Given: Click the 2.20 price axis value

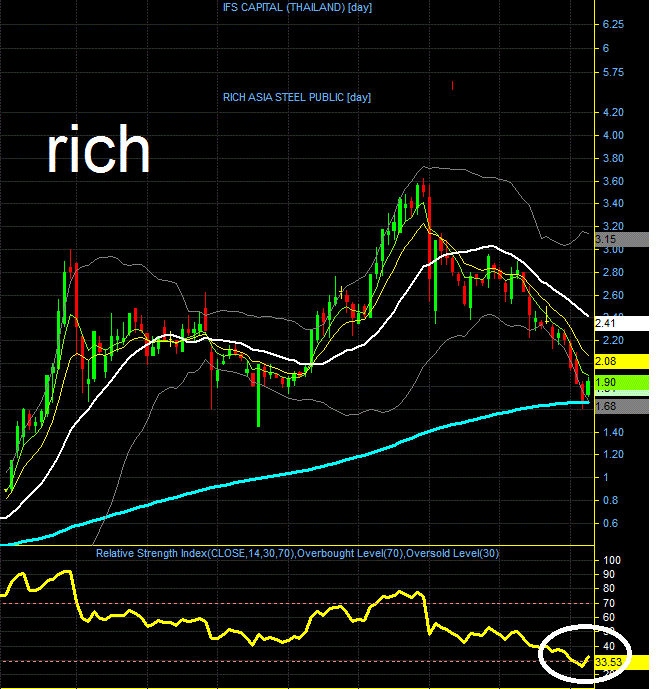Looking at the screenshot, I should pyautogui.click(x=613, y=341).
